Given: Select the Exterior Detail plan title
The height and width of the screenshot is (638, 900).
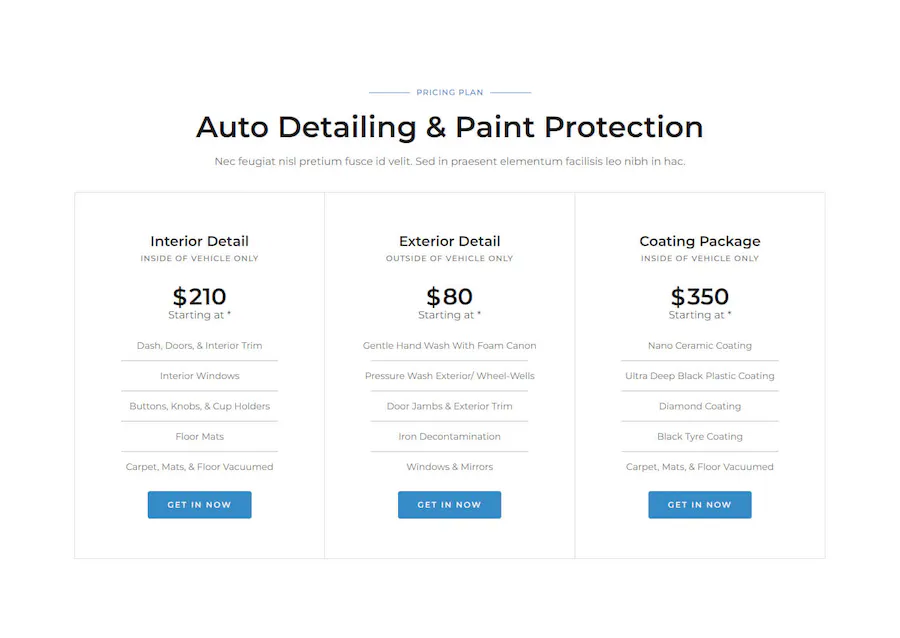Looking at the screenshot, I should (449, 241).
